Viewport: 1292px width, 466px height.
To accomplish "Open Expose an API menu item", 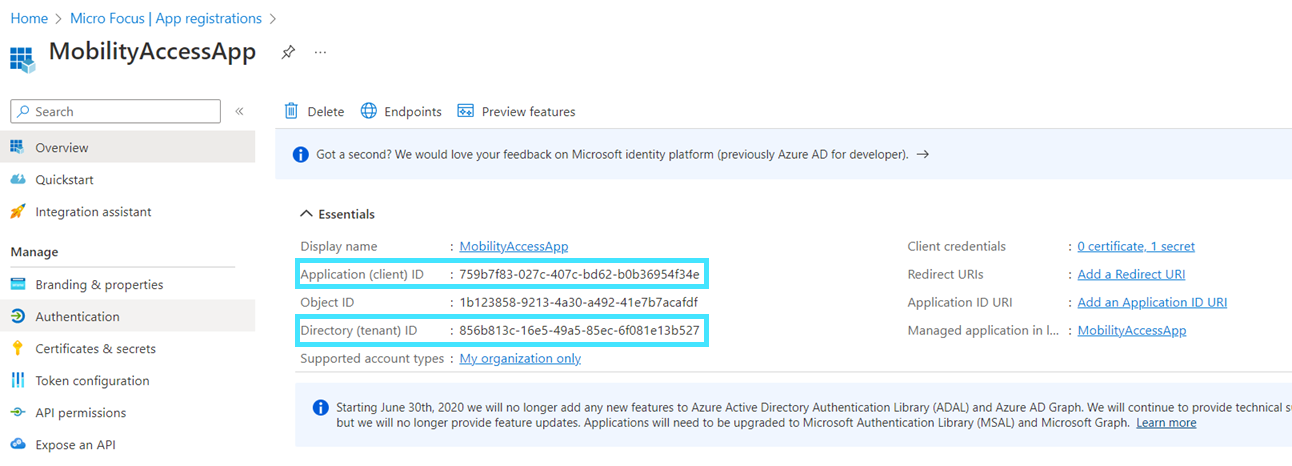I will 74,444.
